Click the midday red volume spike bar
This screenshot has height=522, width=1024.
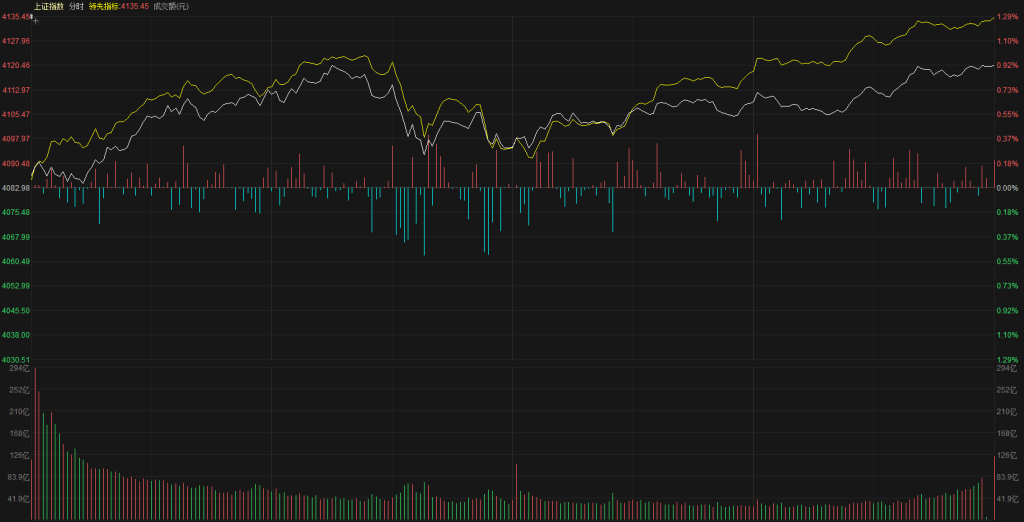point(515,492)
